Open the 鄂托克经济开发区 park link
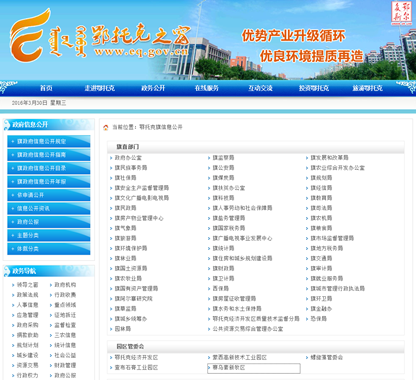The height and width of the screenshot is (380, 416). tap(136, 358)
